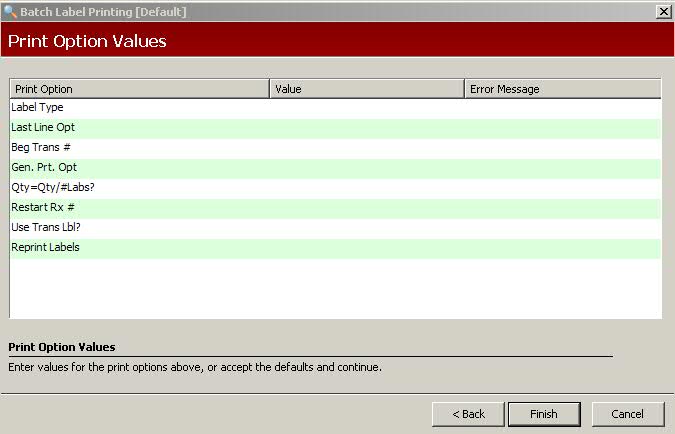Select the Gen. Prt. Opt row
The width and height of the screenshot is (675, 434).
click(x=335, y=168)
